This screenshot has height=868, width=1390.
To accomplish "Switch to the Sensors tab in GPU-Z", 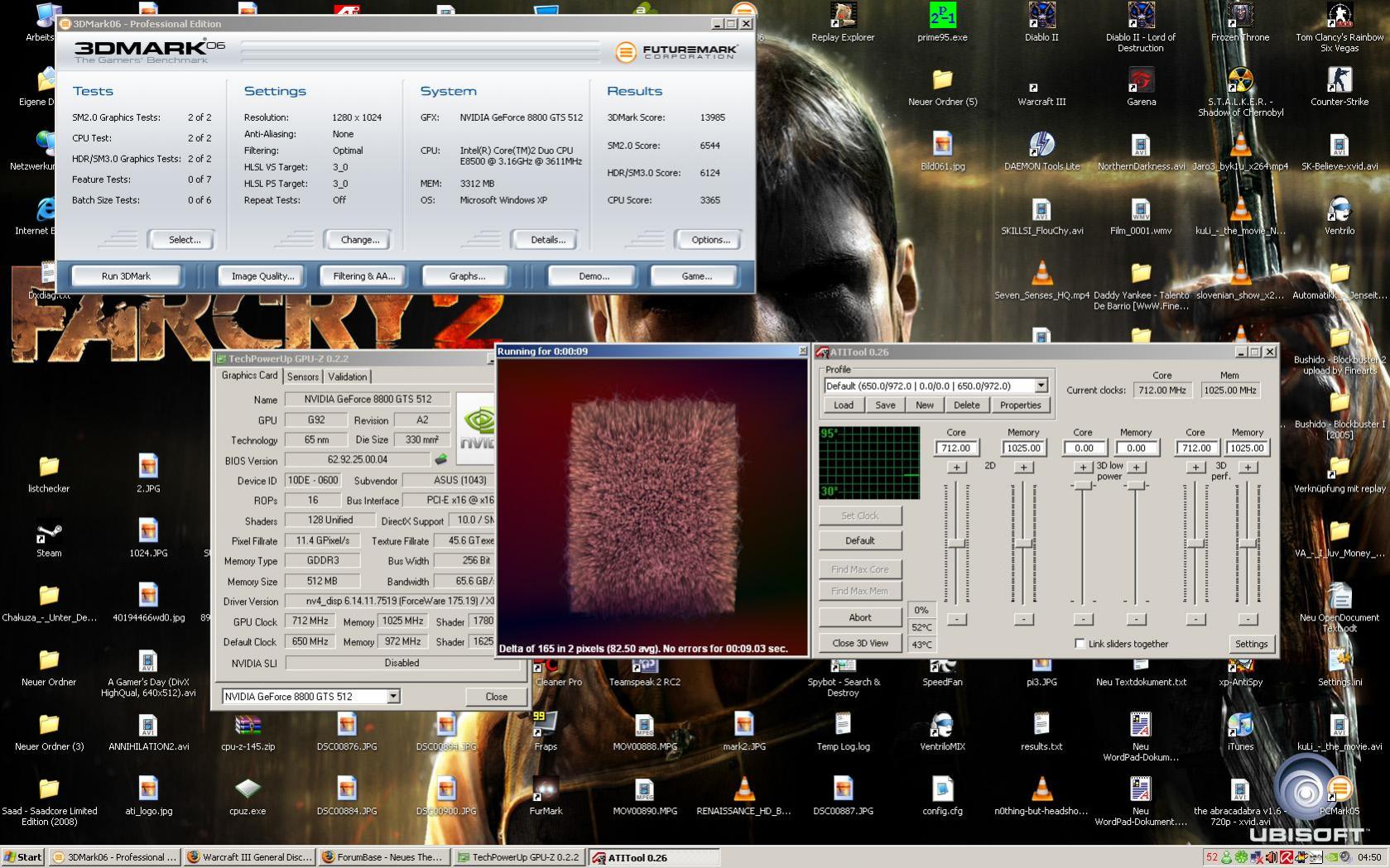I will click(303, 376).
